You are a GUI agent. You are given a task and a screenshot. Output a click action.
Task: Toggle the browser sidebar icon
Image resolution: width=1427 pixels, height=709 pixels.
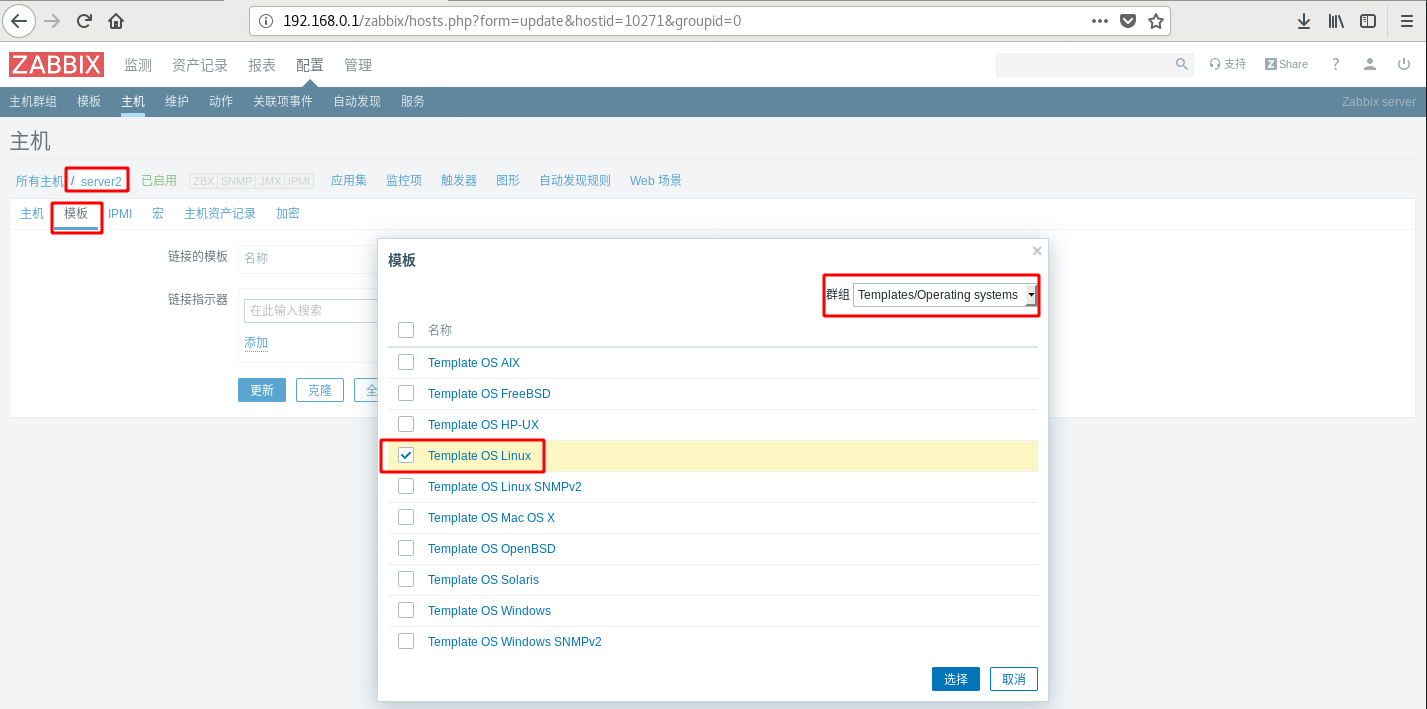tap(1367, 21)
